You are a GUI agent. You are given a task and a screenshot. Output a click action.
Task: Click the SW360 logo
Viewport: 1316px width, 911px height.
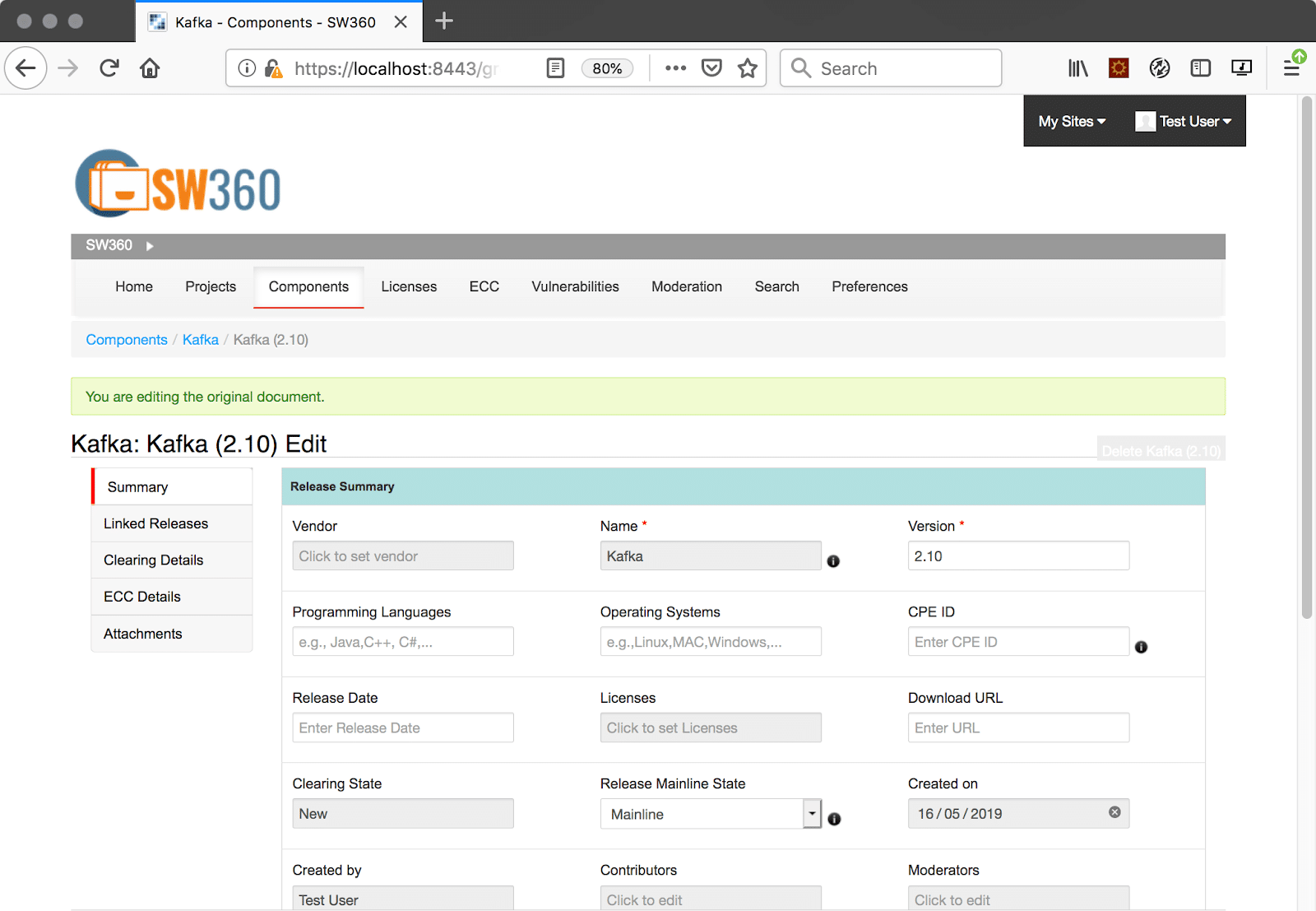pos(178,184)
